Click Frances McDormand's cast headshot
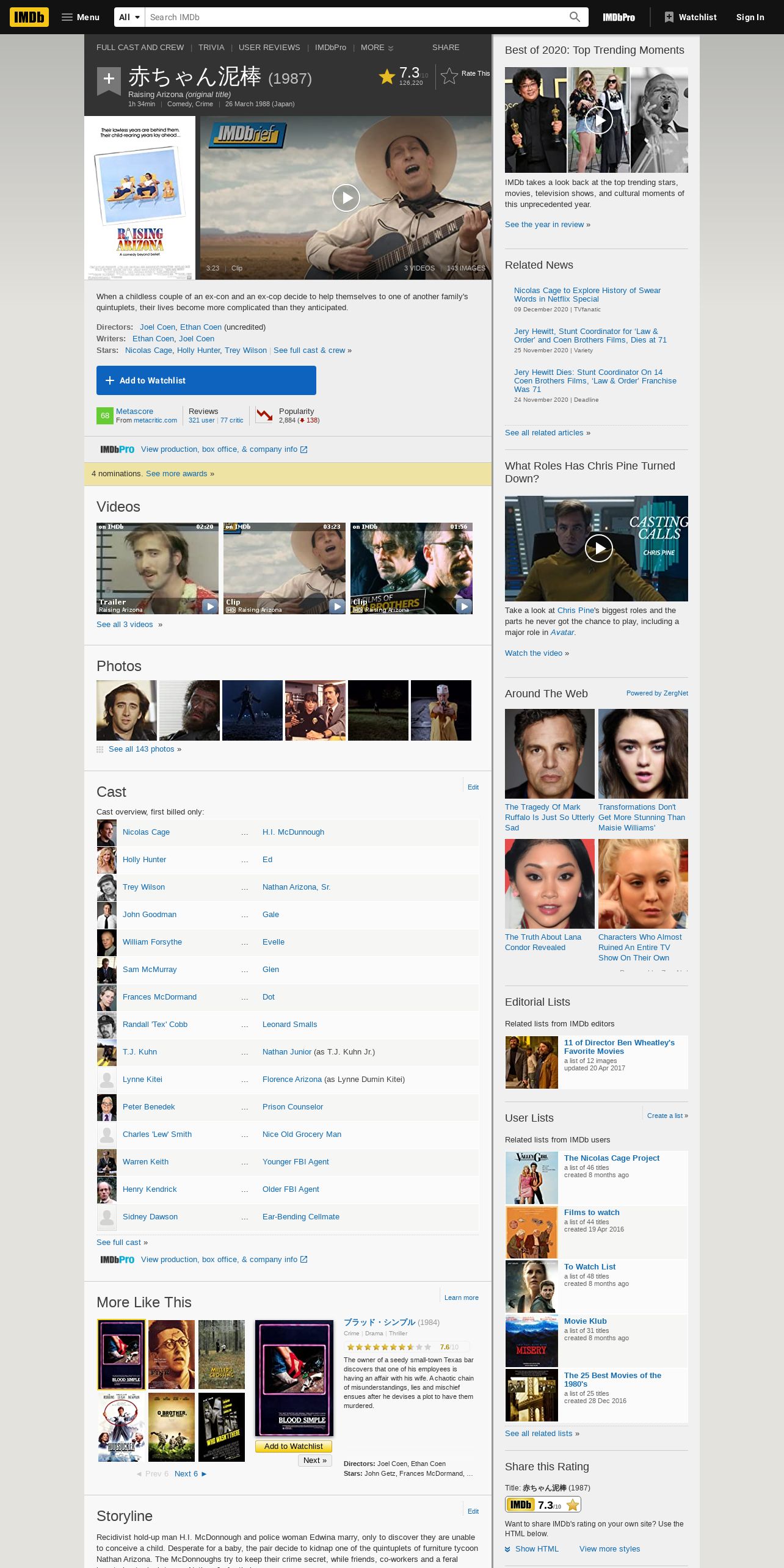This screenshot has width=784, height=1568. coord(107,997)
